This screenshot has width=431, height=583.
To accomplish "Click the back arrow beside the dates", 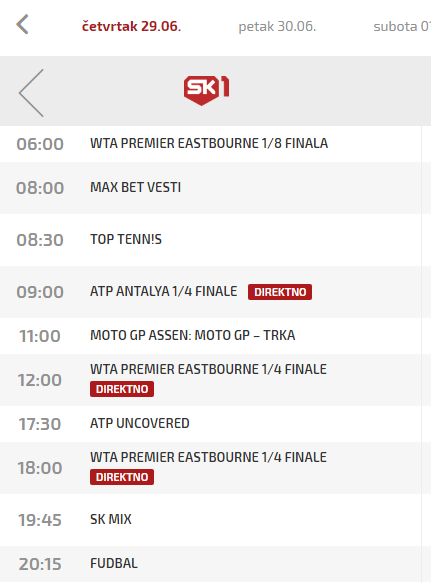I will point(22,25).
